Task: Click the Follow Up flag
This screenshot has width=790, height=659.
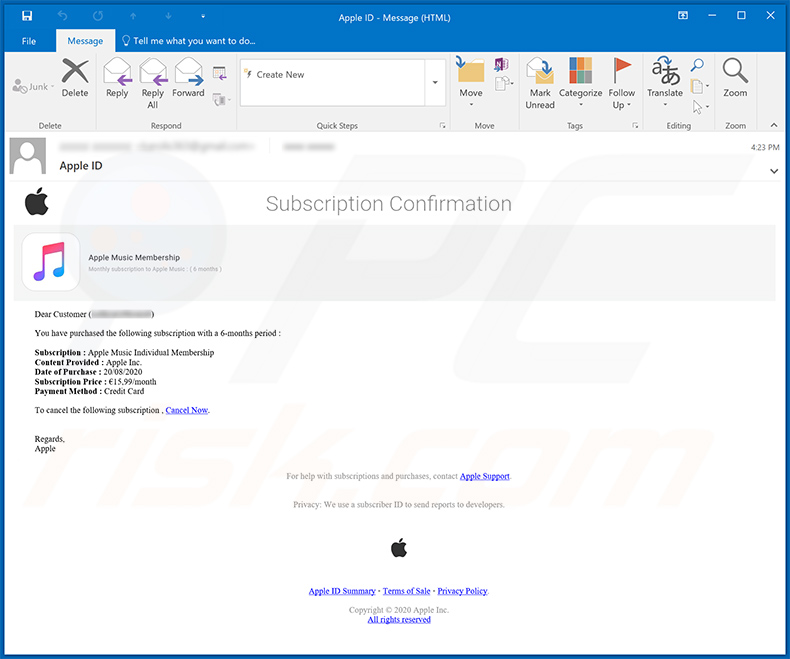Action: click(622, 84)
